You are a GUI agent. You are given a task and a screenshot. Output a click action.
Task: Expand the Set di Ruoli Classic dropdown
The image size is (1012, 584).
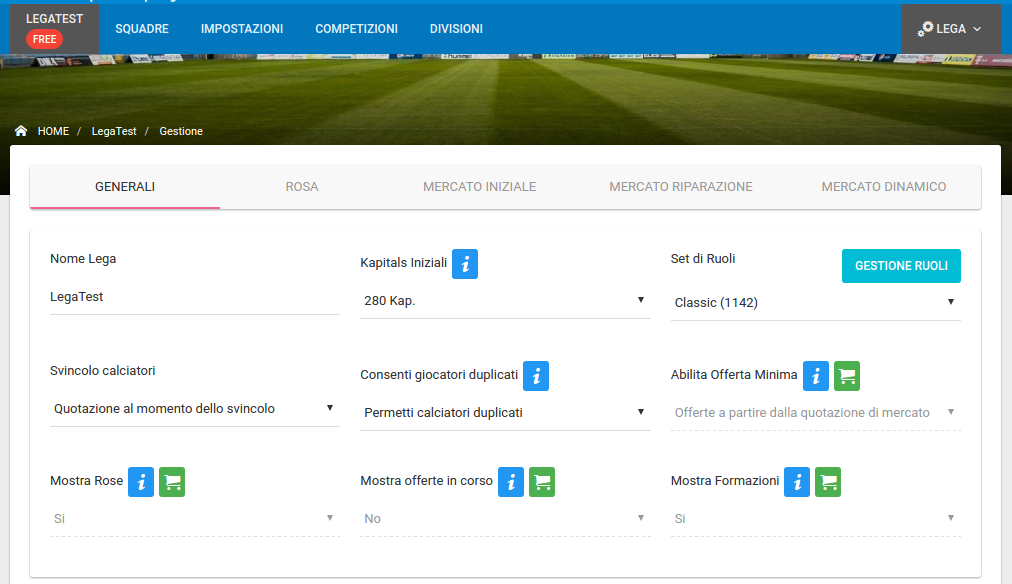tap(815, 303)
